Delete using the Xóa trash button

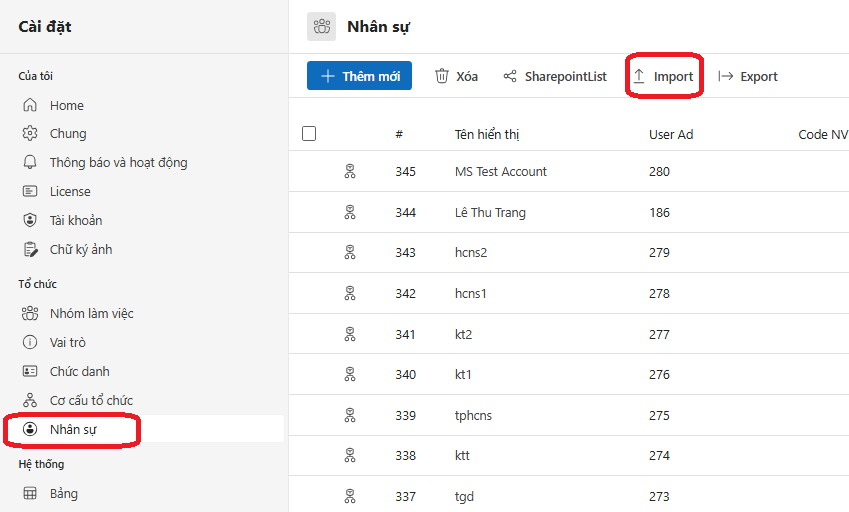tap(456, 76)
